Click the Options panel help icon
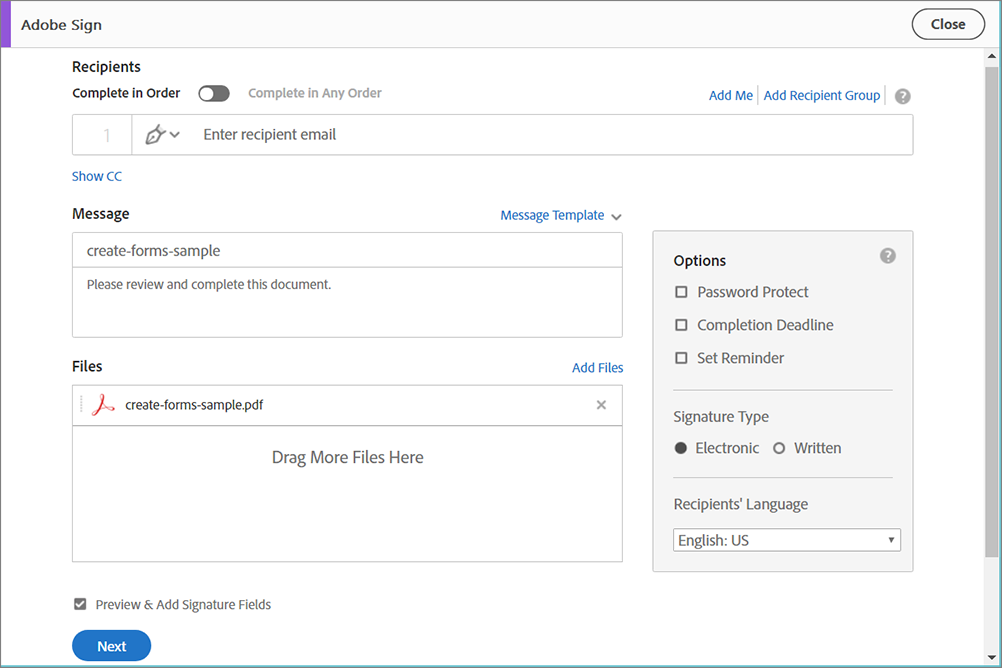This screenshot has height=668, width=1002. tap(887, 255)
